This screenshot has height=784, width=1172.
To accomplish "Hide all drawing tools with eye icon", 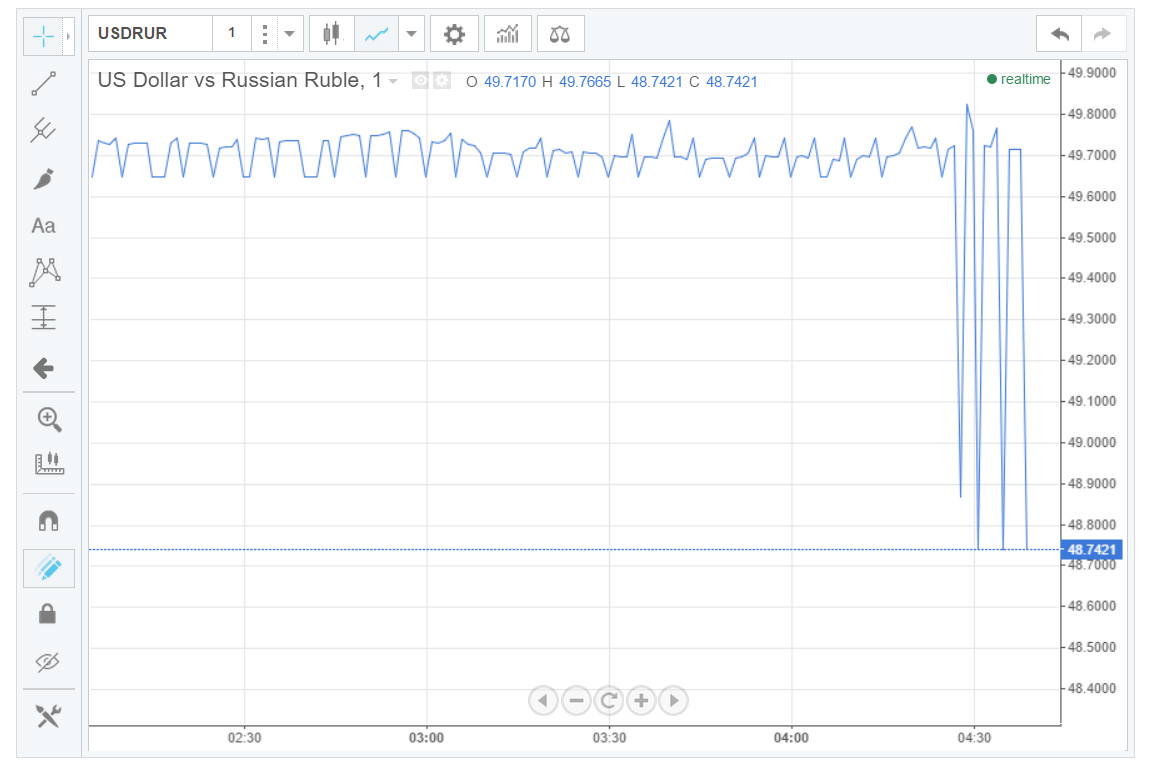I will coord(47,661).
